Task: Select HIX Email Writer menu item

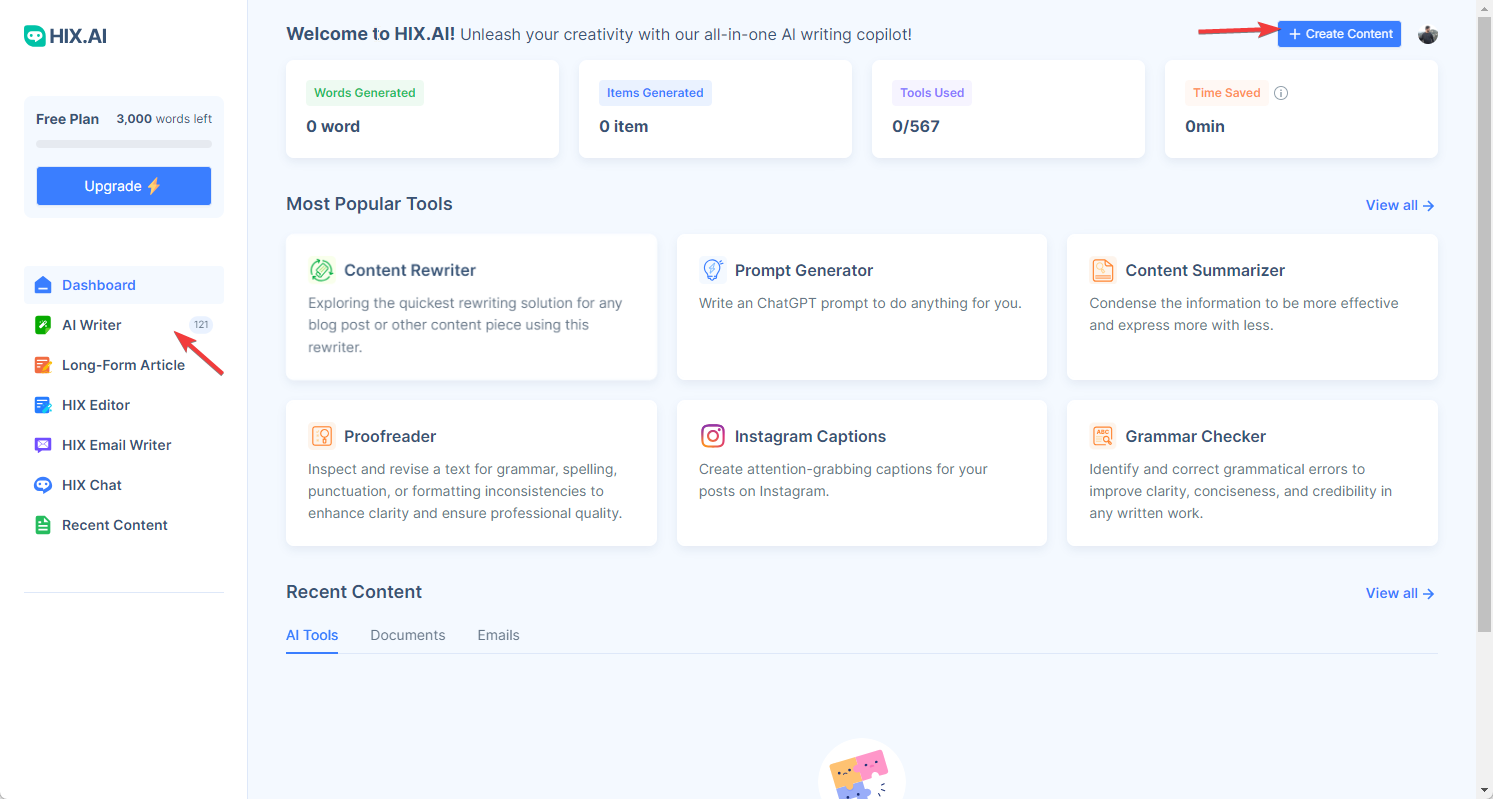Action: tap(124, 445)
